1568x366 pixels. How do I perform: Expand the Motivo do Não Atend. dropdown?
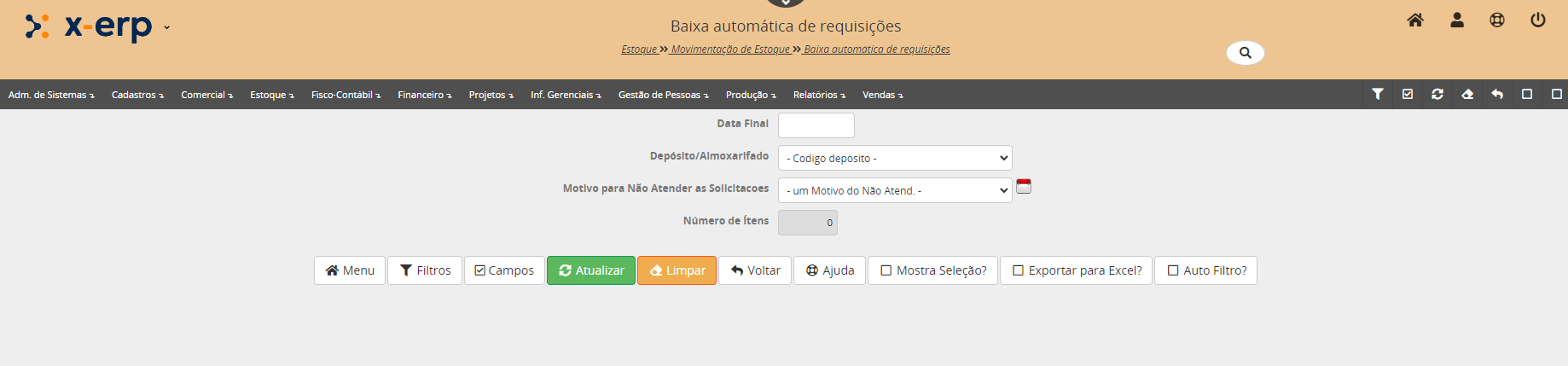point(895,190)
